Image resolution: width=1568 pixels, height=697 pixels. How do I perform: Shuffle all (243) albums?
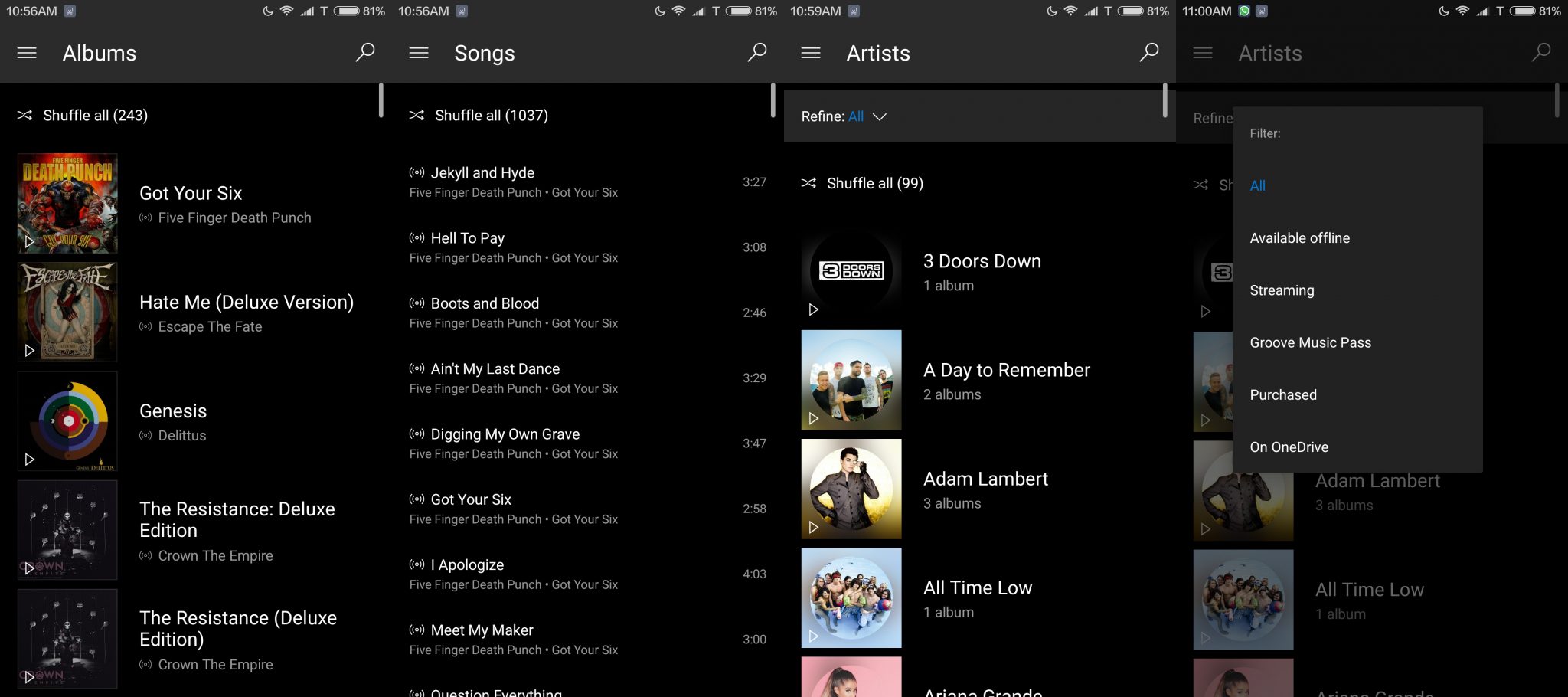point(83,115)
